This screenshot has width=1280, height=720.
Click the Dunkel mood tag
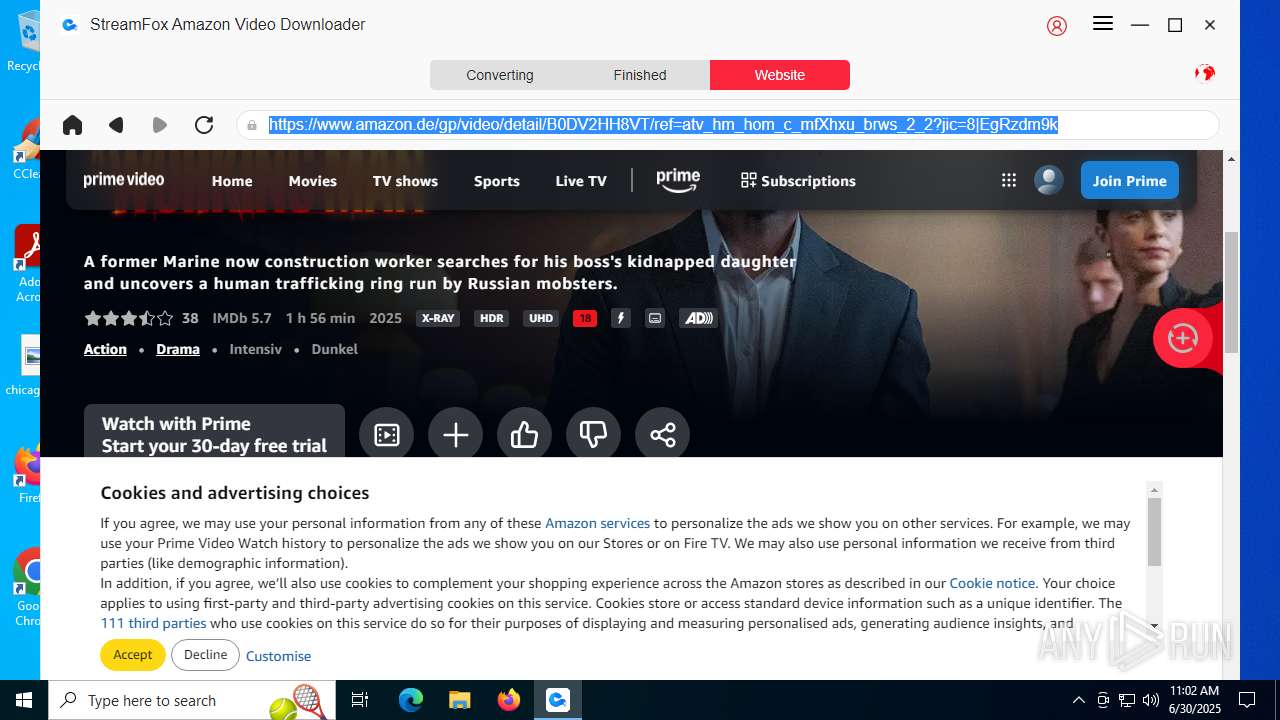pyautogui.click(x=334, y=349)
